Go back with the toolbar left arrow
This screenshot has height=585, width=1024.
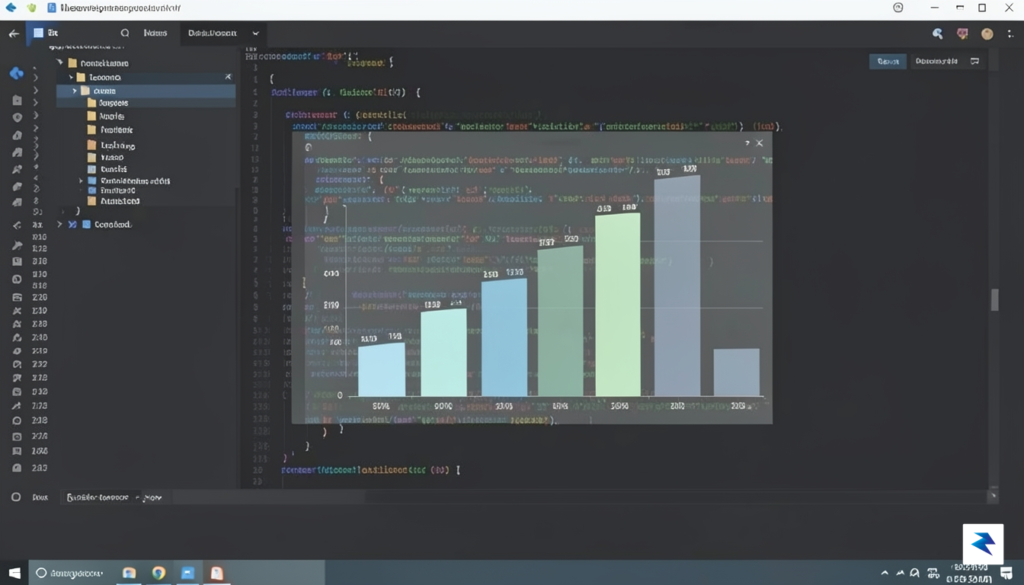(x=14, y=33)
